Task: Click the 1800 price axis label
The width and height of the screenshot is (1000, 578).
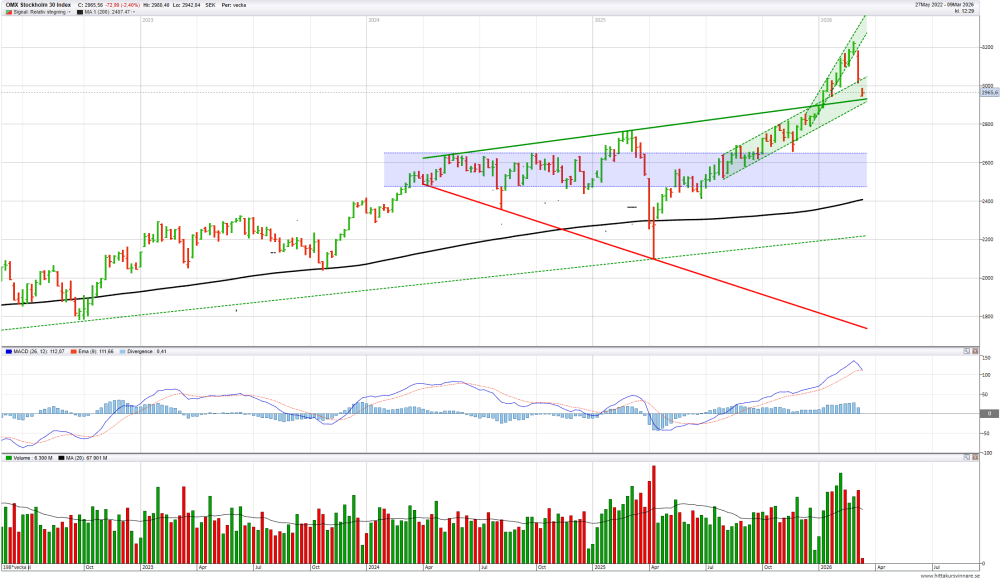Action: click(x=987, y=316)
